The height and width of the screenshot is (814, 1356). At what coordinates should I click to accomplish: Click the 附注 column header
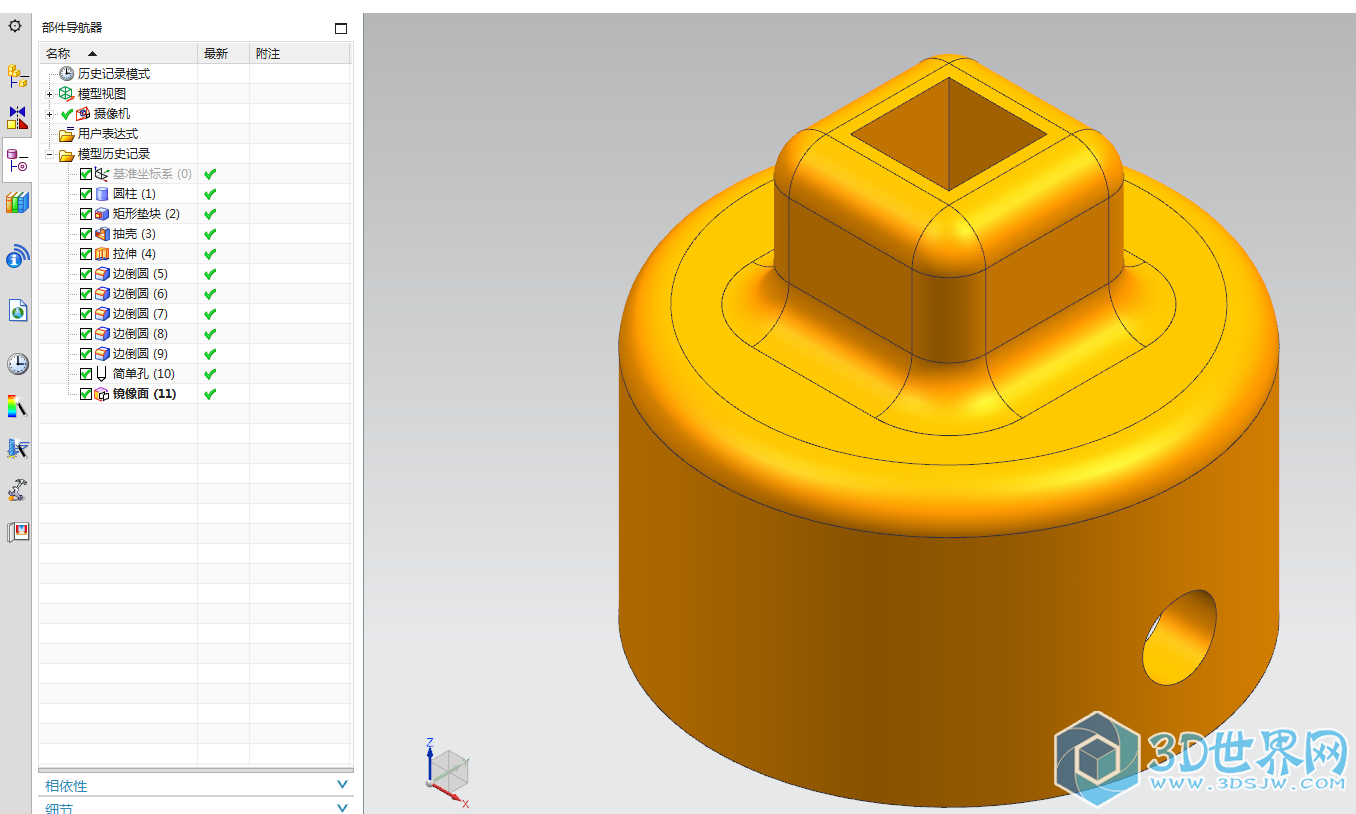300,54
